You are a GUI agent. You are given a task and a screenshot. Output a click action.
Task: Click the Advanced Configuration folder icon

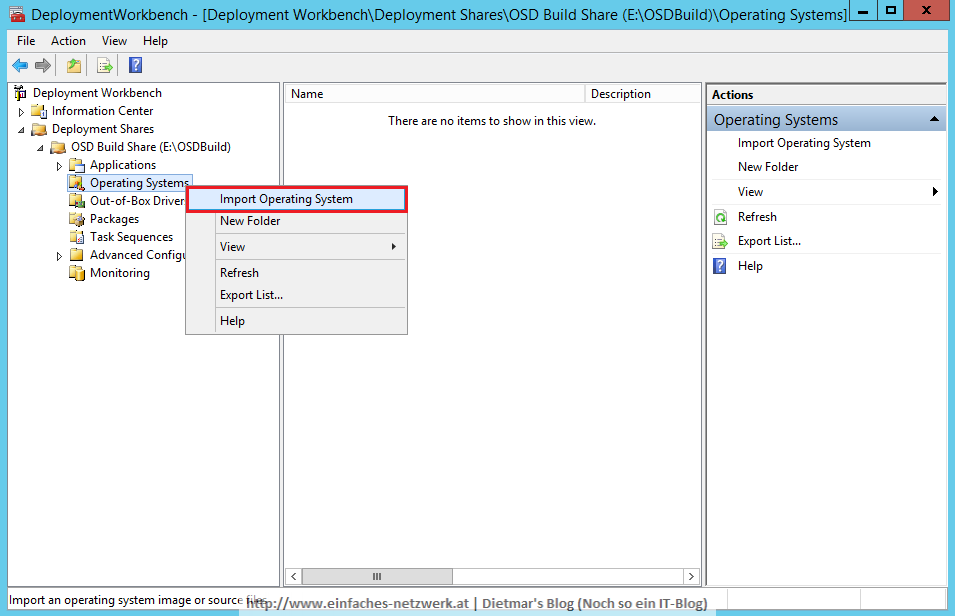77,255
